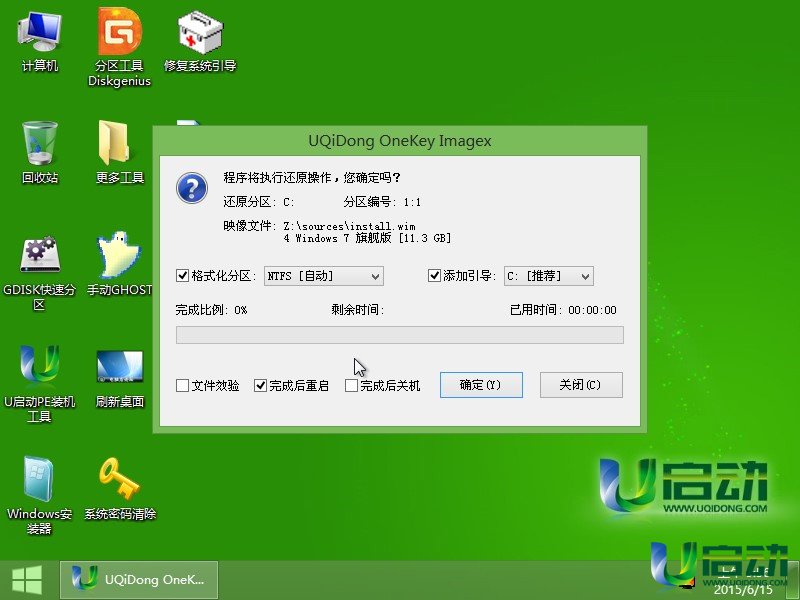Launch 系统密码清除 key icon

click(120, 489)
